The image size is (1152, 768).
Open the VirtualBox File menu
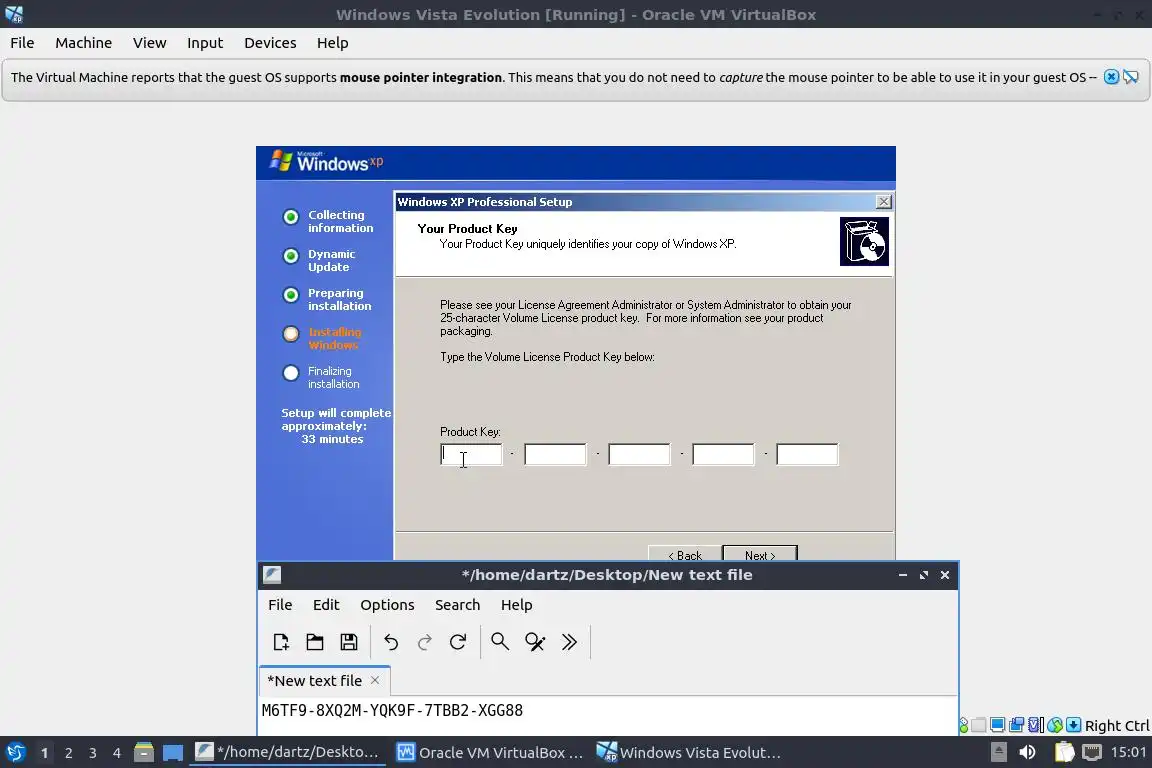tap(22, 43)
